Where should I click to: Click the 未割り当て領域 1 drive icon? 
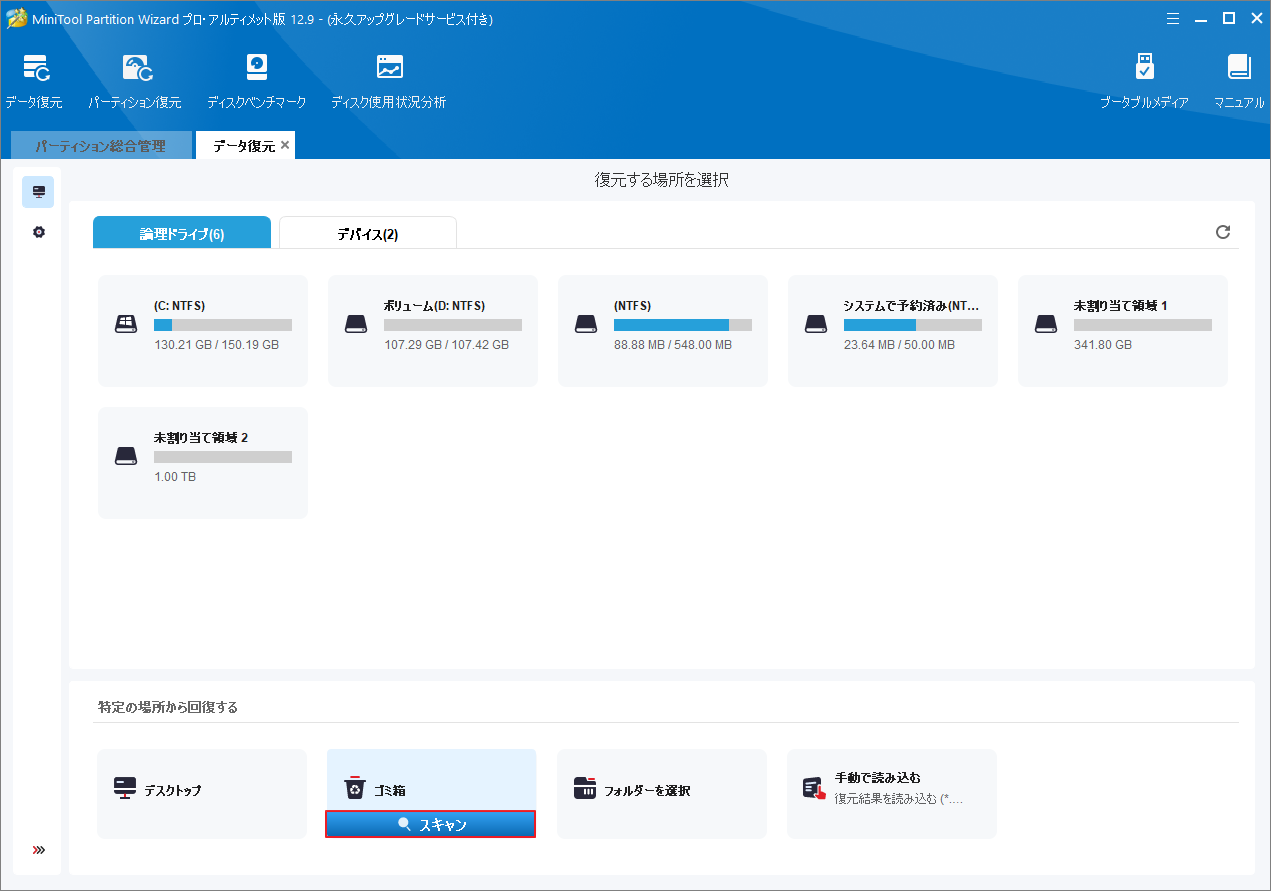tap(1046, 324)
